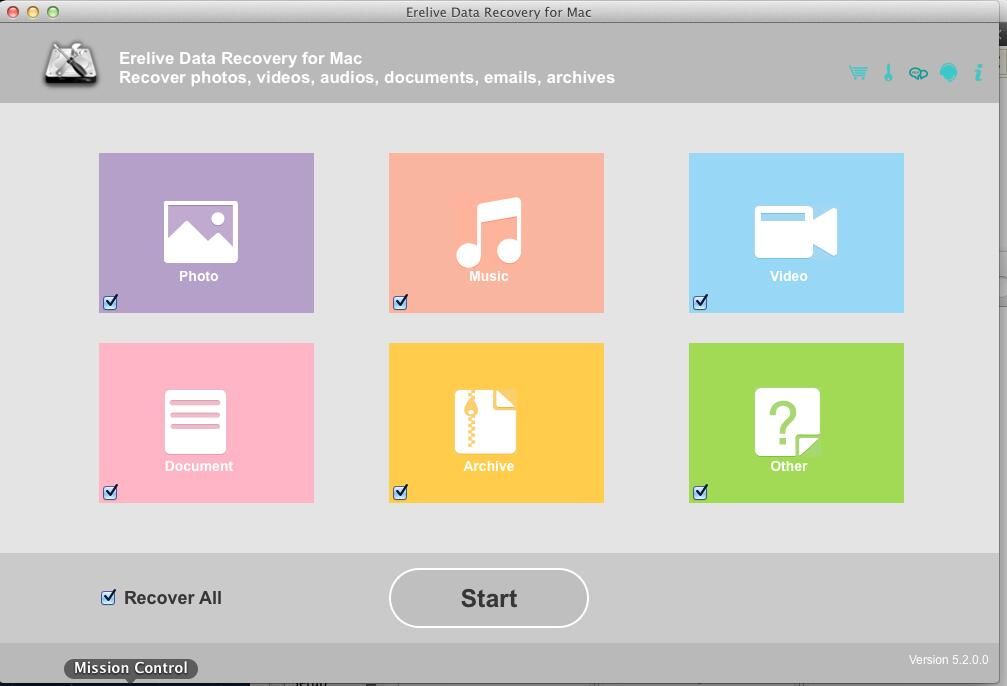The image size is (1007, 686).
Task: Click the Mission Control tooltip label
Action: point(131,668)
